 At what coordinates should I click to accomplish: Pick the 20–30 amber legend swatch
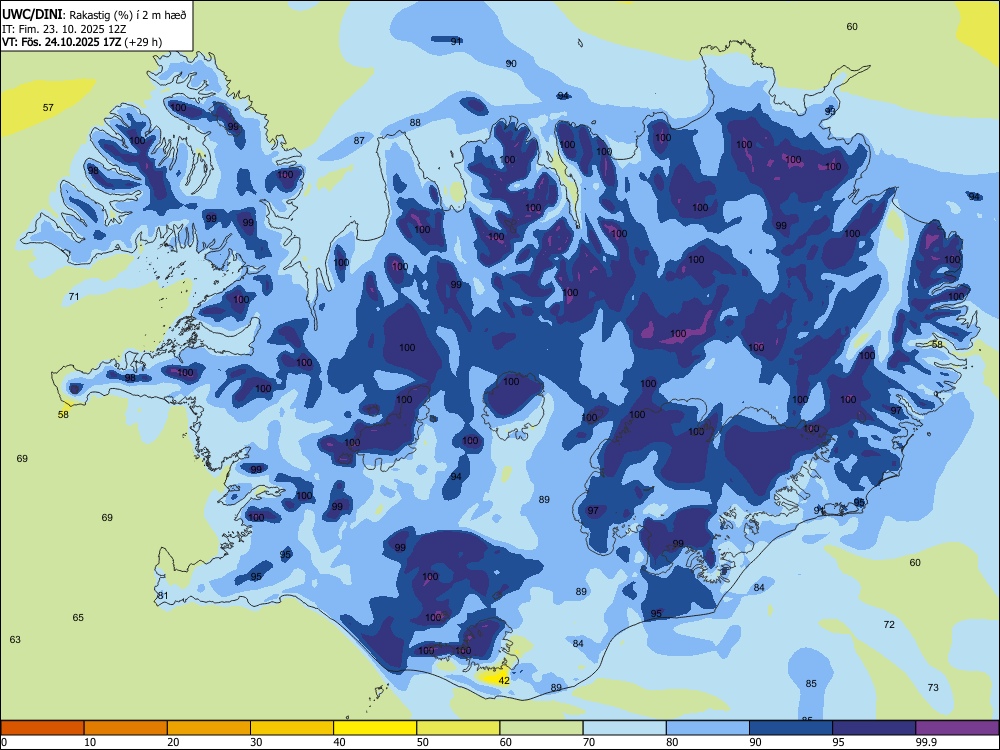click(209, 728)
